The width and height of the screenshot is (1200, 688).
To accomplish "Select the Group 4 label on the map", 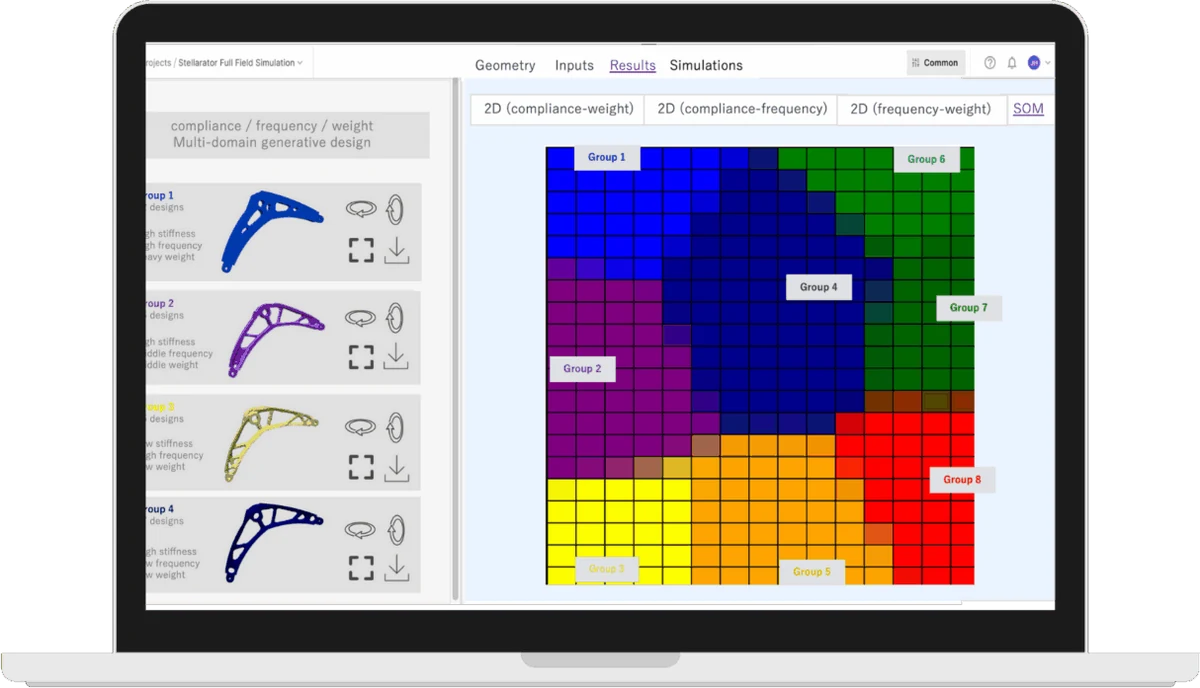I will click(819, 287).
